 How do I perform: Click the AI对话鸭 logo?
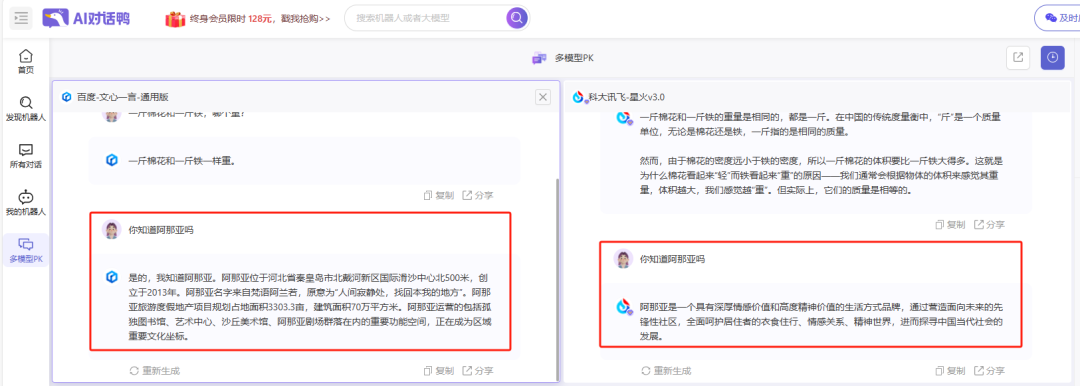tap(85, 18)
